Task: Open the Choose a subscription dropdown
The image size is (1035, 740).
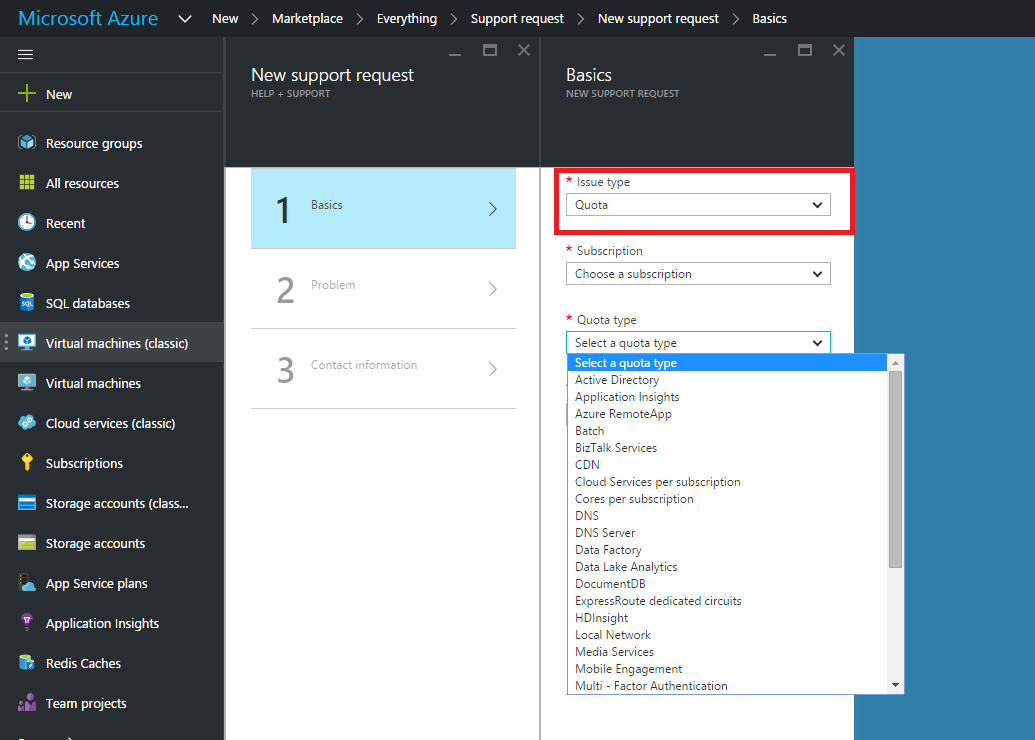Action: coord(698,273)
